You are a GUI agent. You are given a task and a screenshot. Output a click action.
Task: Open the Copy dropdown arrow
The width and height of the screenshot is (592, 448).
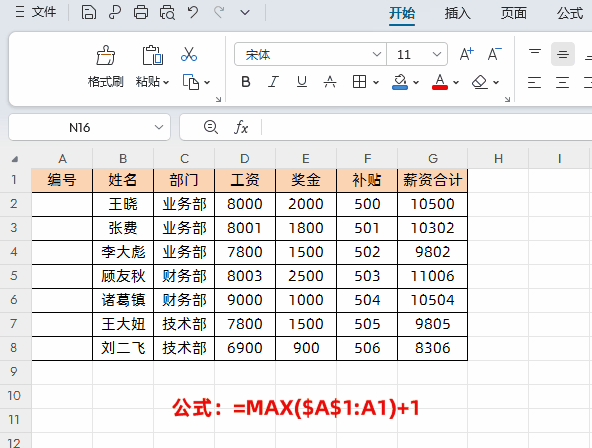pyautogui.click(x=207, y=82)
